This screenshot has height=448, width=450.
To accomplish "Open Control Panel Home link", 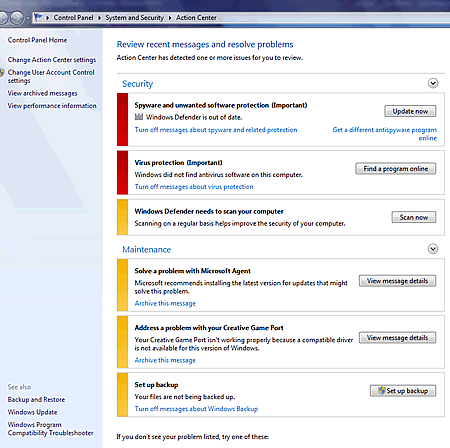I will pyautogui.click(x=37, y=40).
